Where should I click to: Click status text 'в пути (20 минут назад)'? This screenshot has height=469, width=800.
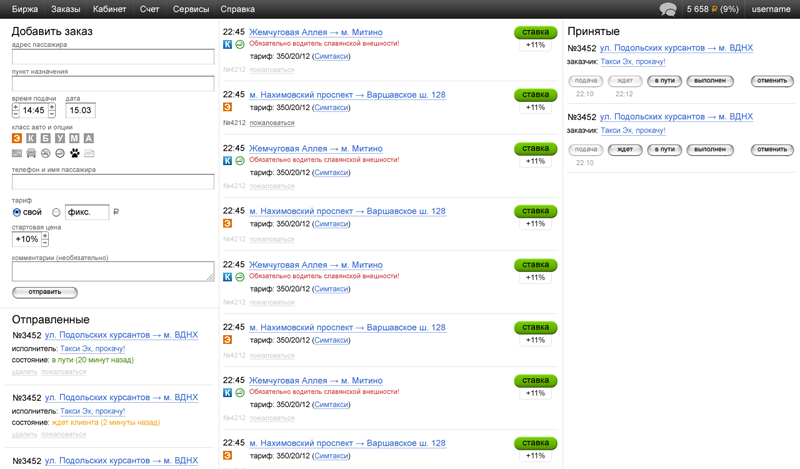point(93,360)
